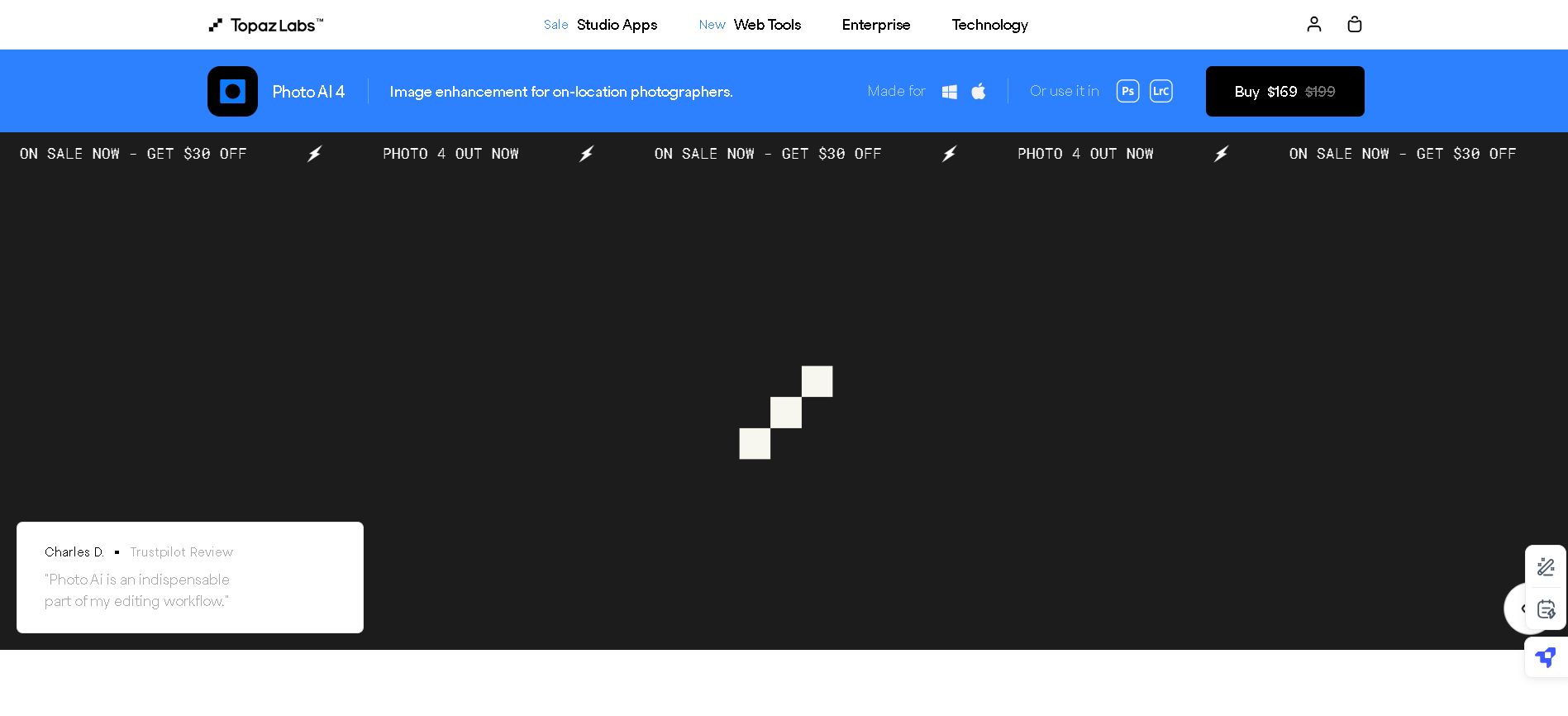This screenshot has width=1568, height=716.
Task: Open the shopping bag cart icon
Action: point(1354,24)
